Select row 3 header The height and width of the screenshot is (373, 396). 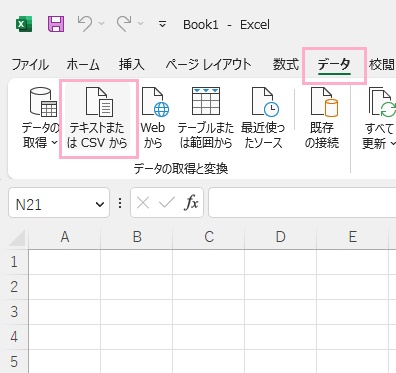[x=14, y=312]
